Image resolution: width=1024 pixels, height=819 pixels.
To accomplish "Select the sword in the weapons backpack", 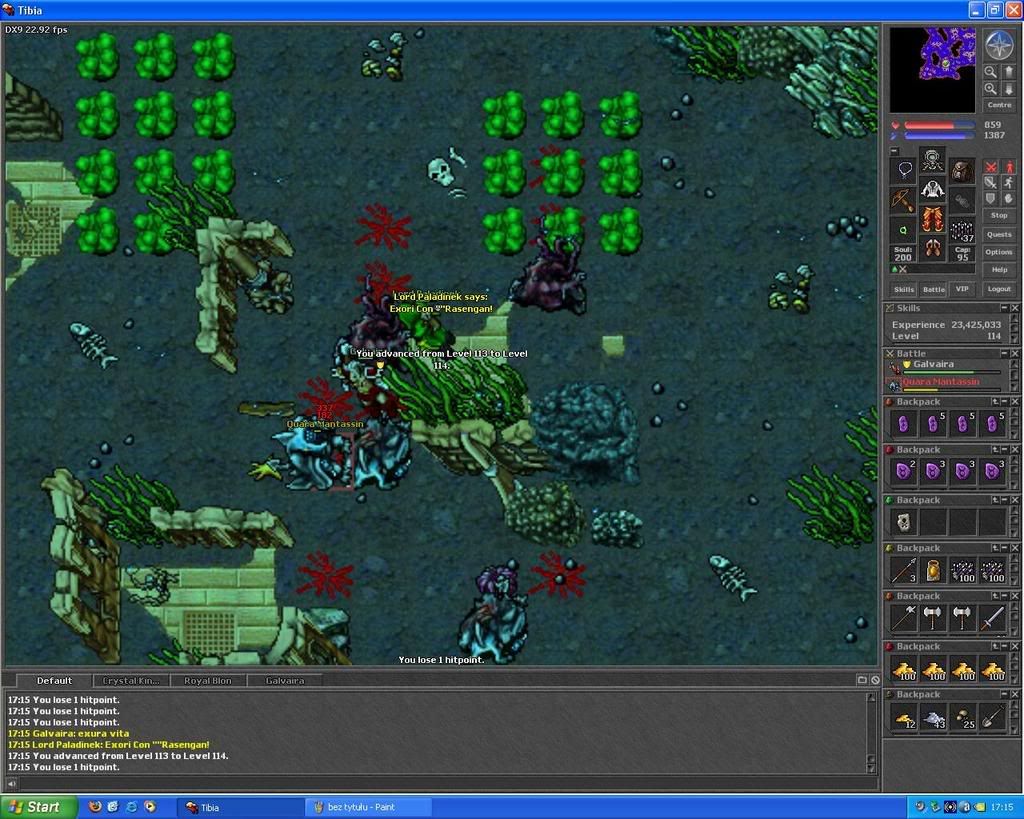I will click(993, 618).
